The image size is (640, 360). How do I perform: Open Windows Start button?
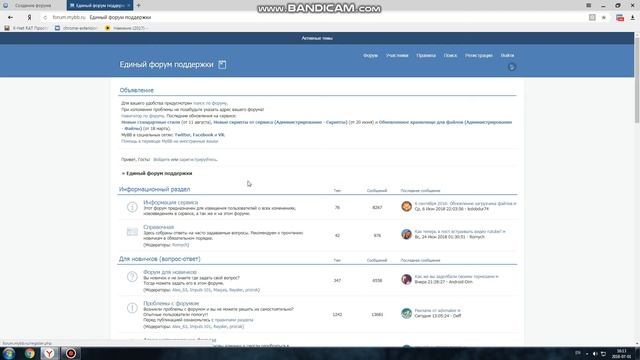tap(9, 353)
